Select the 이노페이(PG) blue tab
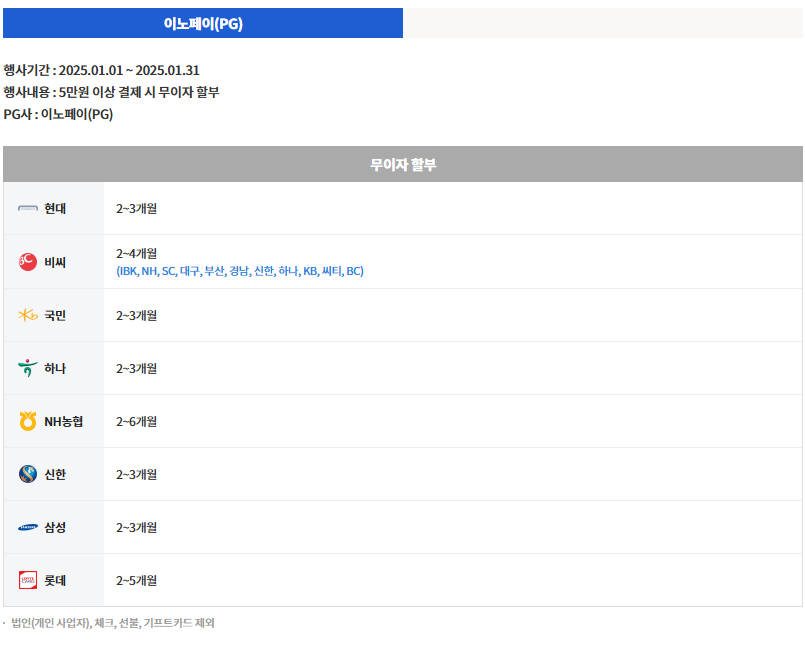 (x=203, y=23)
